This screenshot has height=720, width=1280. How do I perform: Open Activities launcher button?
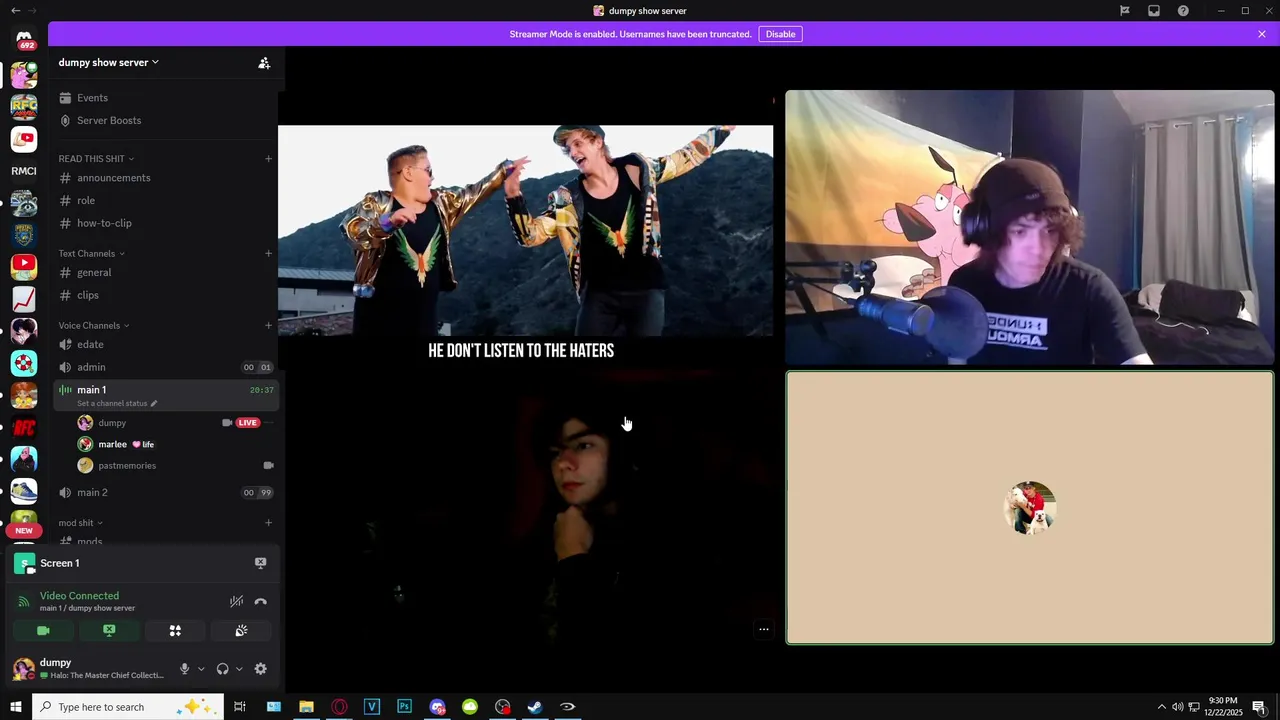[x=175, y=630]
